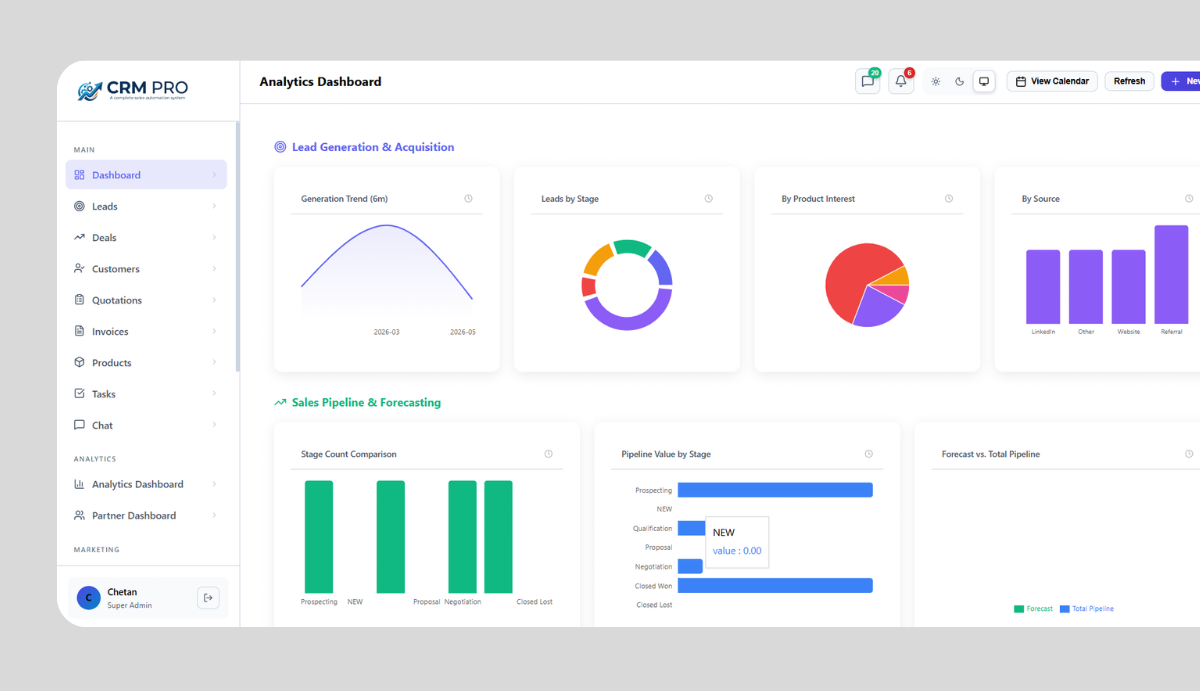1200x691 pixels.
Task: Click the trend icon beside Sales Pipeline heading
Action: (x=280, y=403)
